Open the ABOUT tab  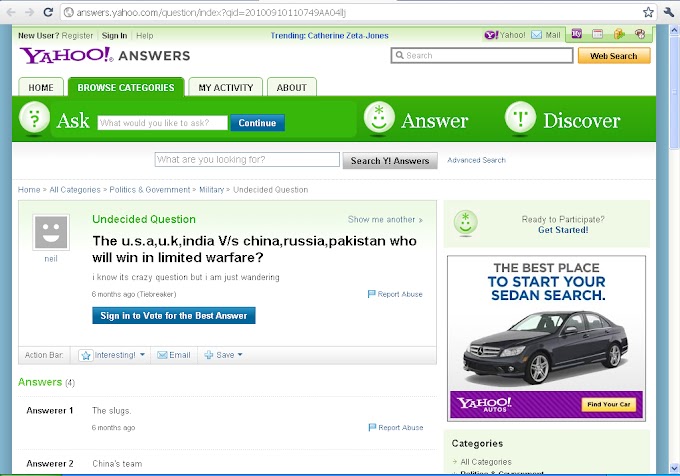click(x=291, y=87)
